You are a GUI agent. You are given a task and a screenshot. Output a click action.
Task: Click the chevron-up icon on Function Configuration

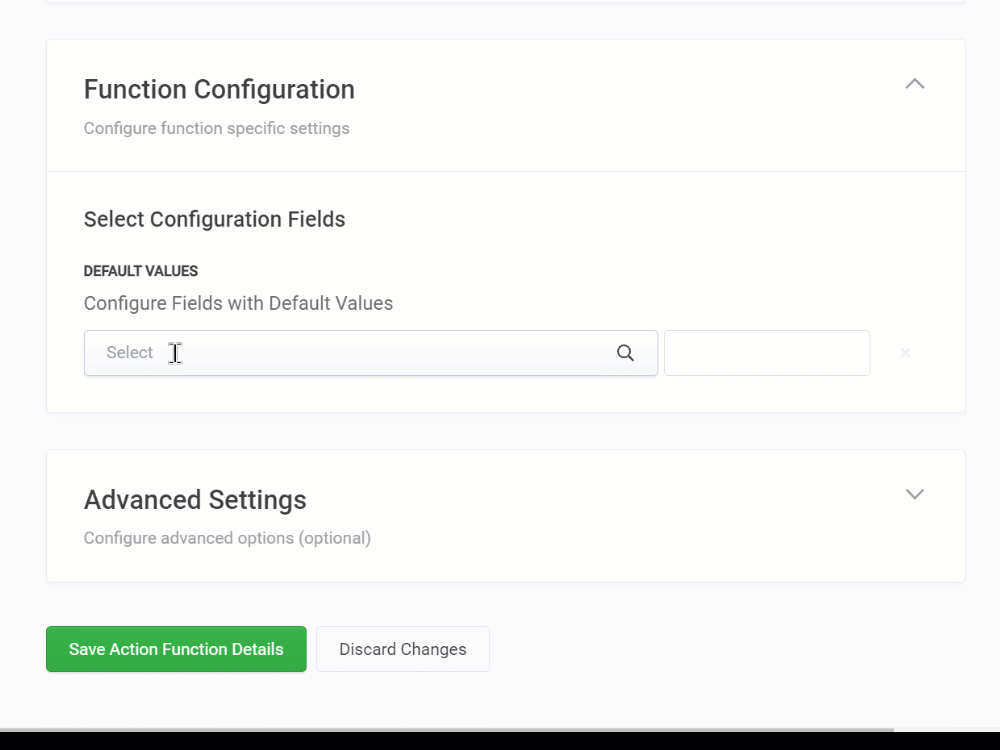pos(914,84)
